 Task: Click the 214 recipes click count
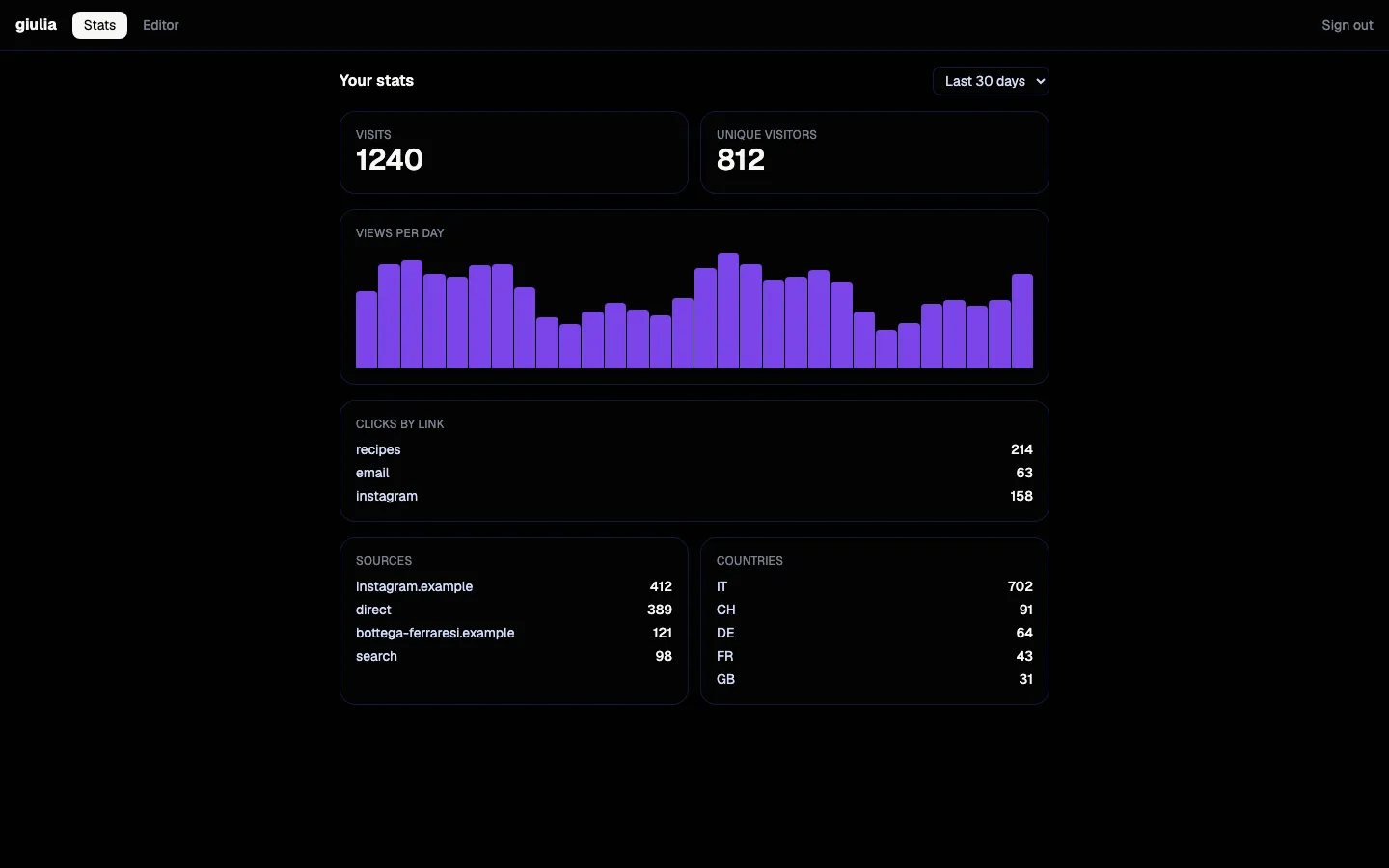pyautogui.click(x=1021, y=449)
